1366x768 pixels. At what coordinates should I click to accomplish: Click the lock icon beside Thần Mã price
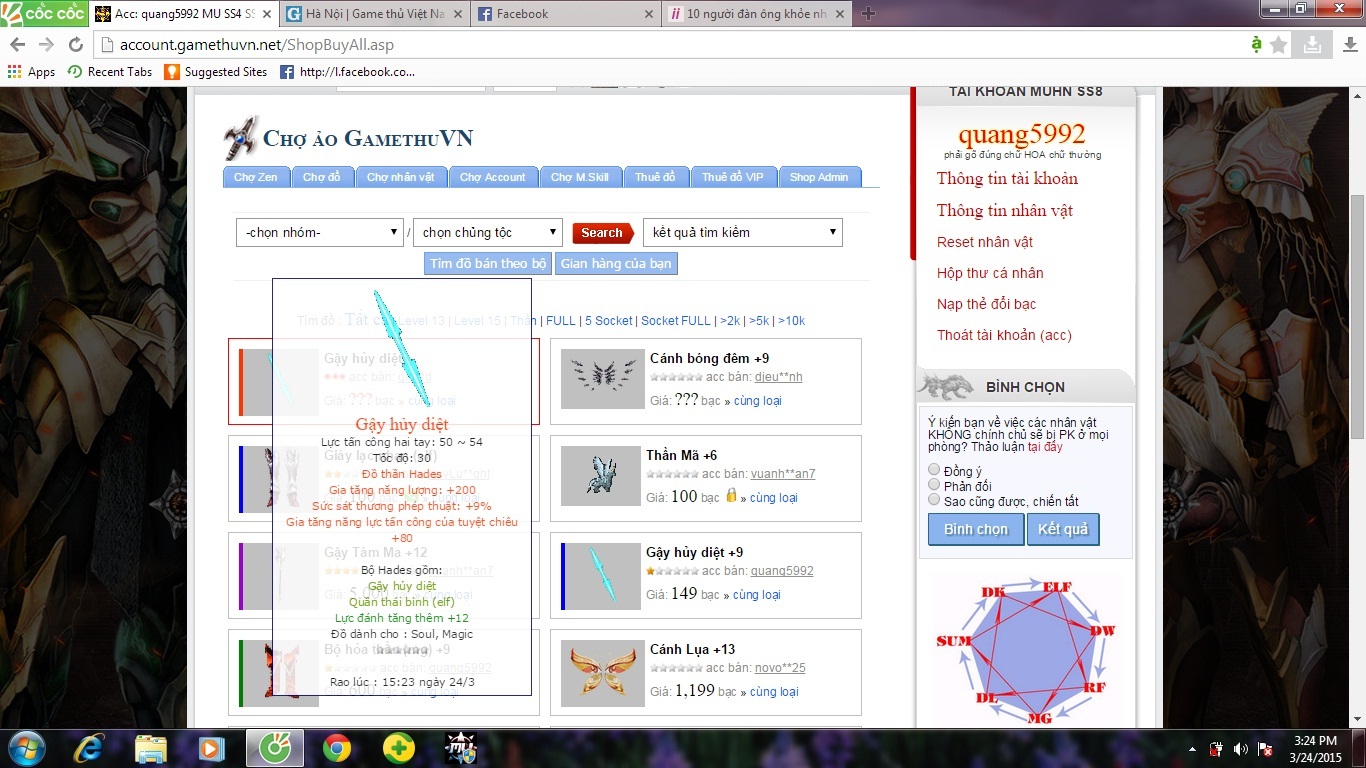(x=731, y=496)
